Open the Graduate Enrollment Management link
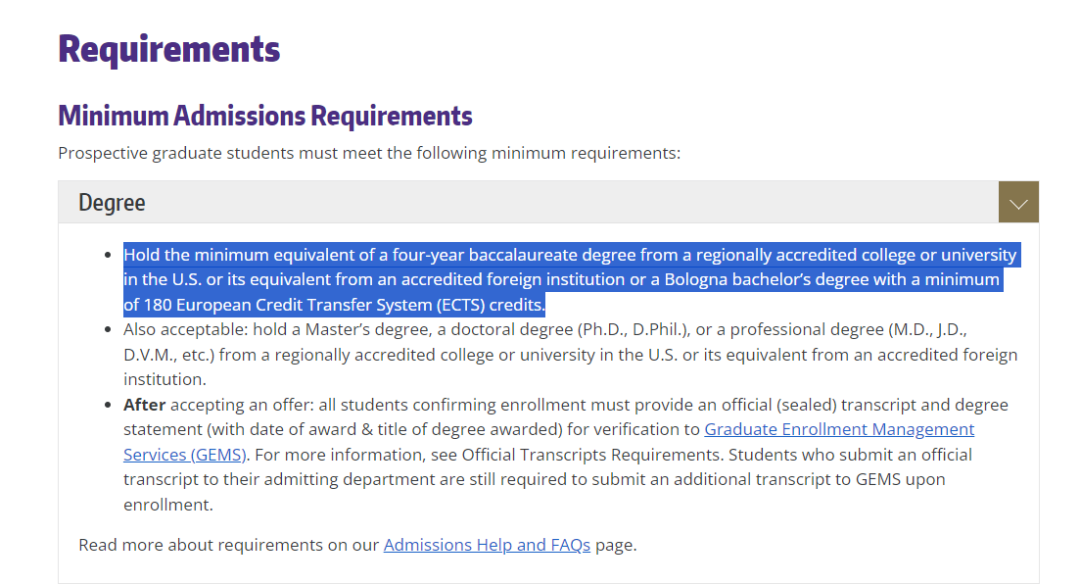1080x584 pixels. pyautogui.click(x=839, y=429)
